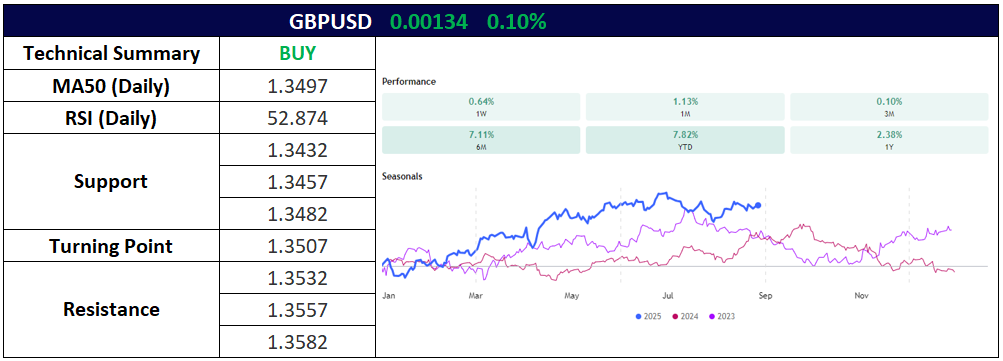This screenshot has width=1003, height=361.
Task: Click the 0.10% change in header
Action: click(517, 22)
